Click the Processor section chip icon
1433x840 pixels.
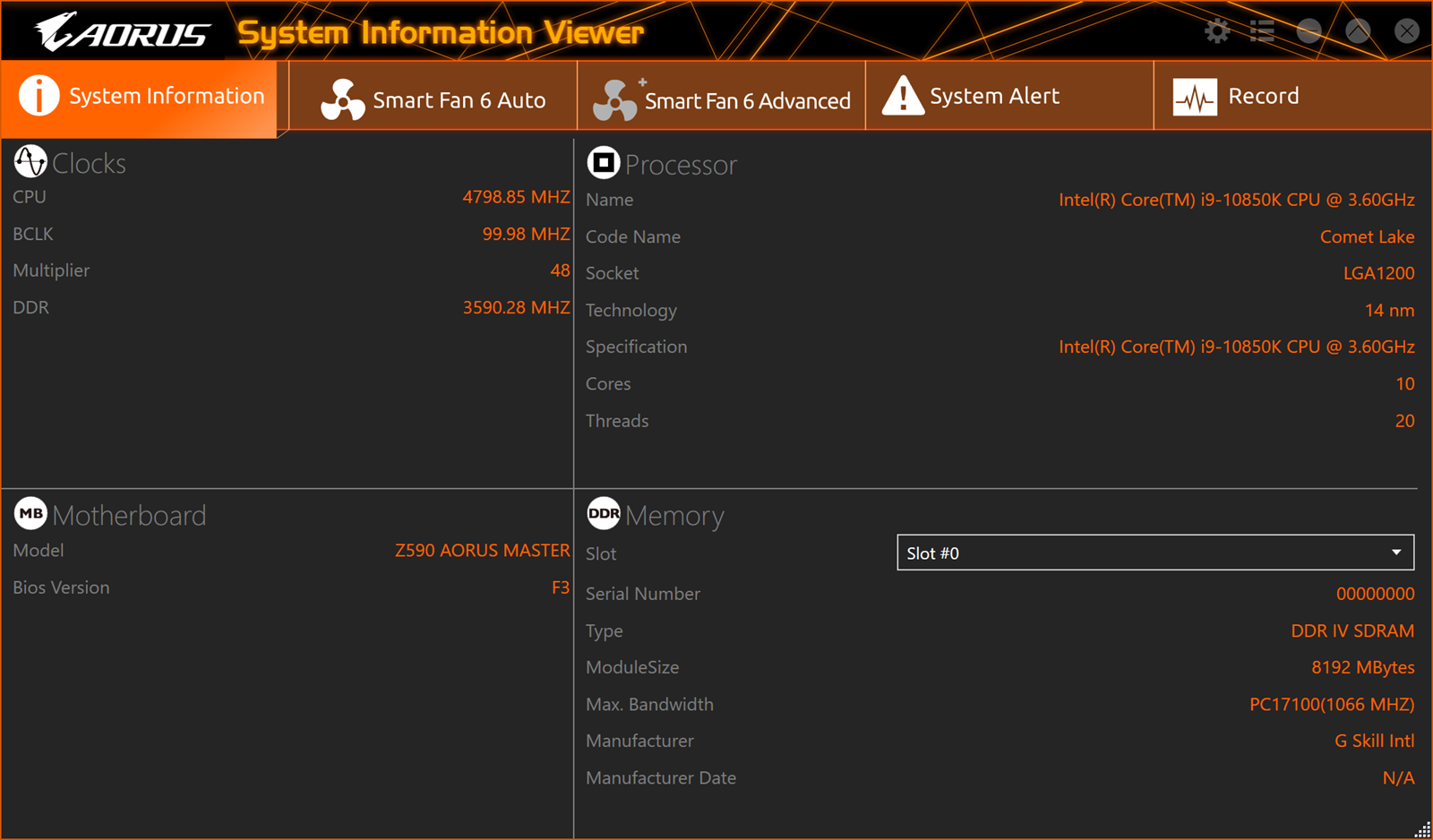click(603, 162)
